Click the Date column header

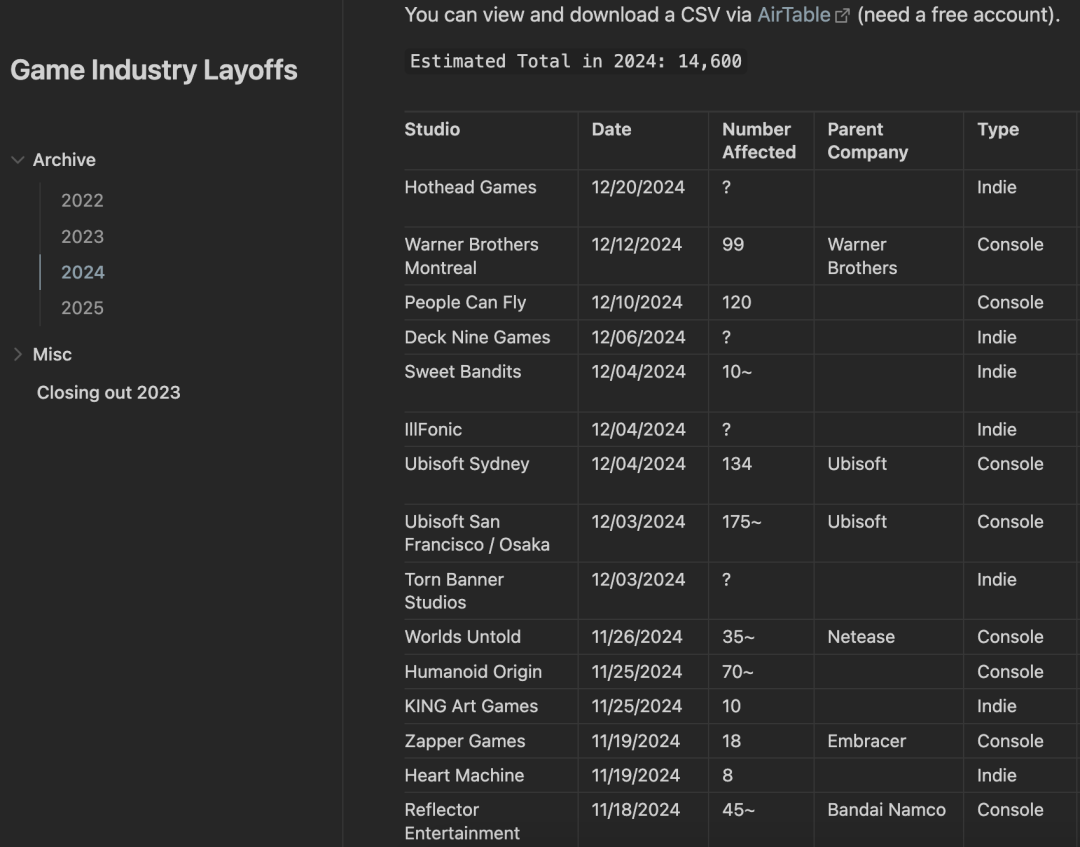tap(611, 130)
